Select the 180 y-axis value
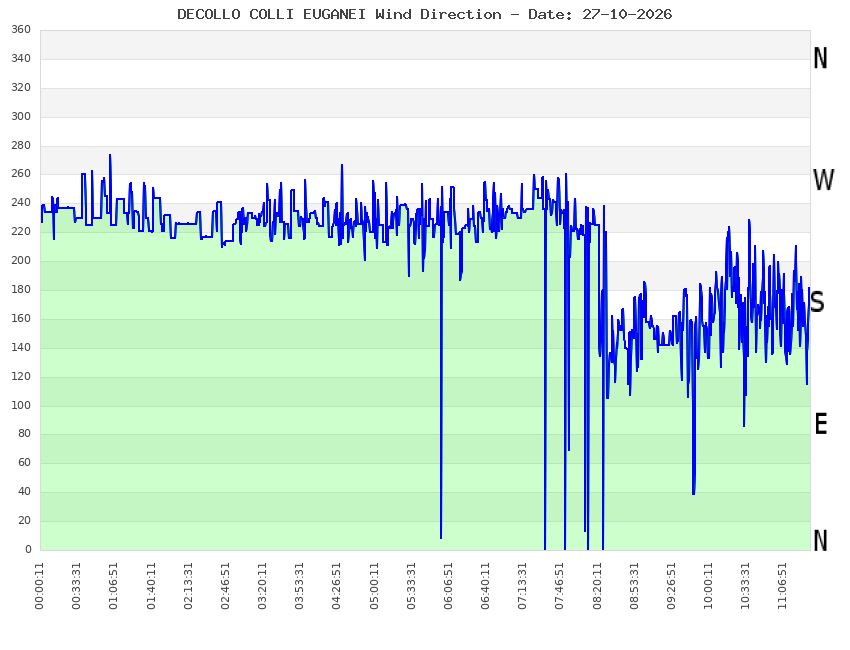 [x=21, y=289]
